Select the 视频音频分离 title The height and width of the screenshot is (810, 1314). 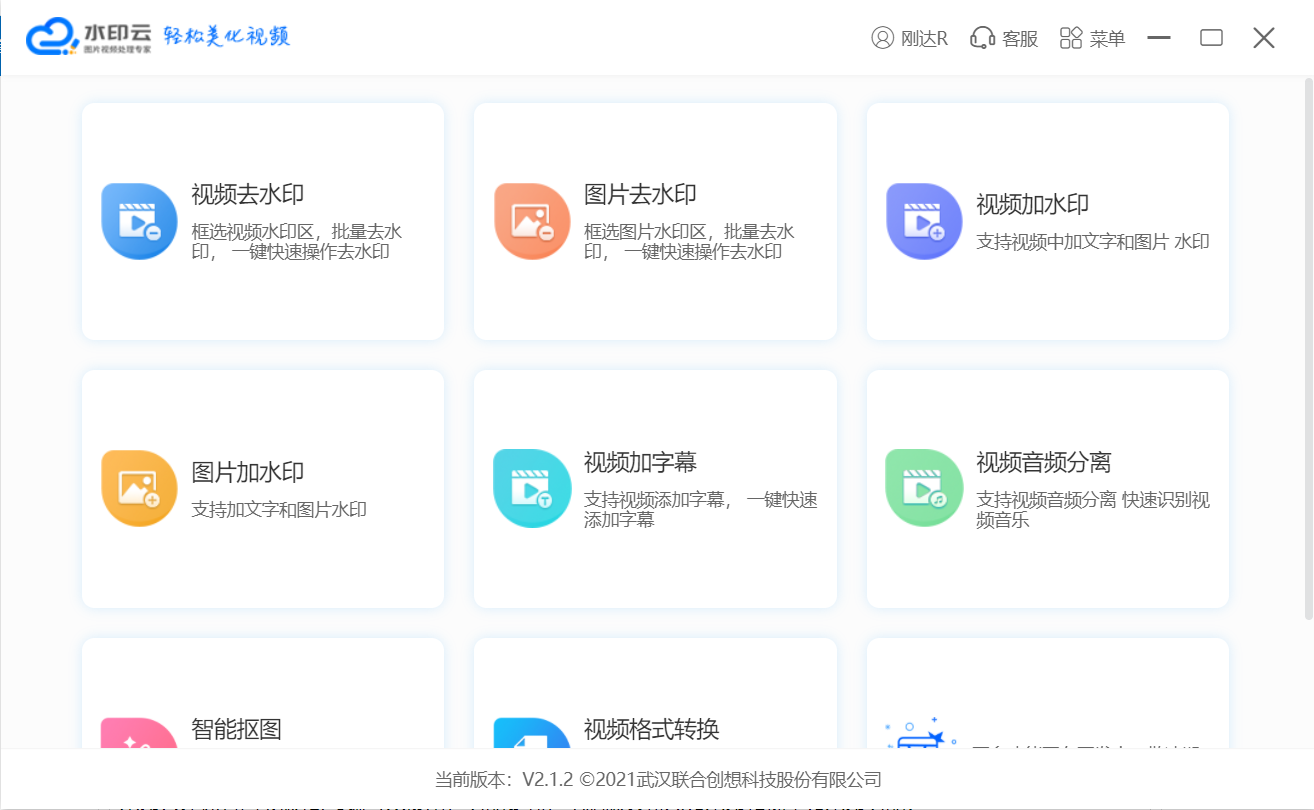tap(1044, 463)
